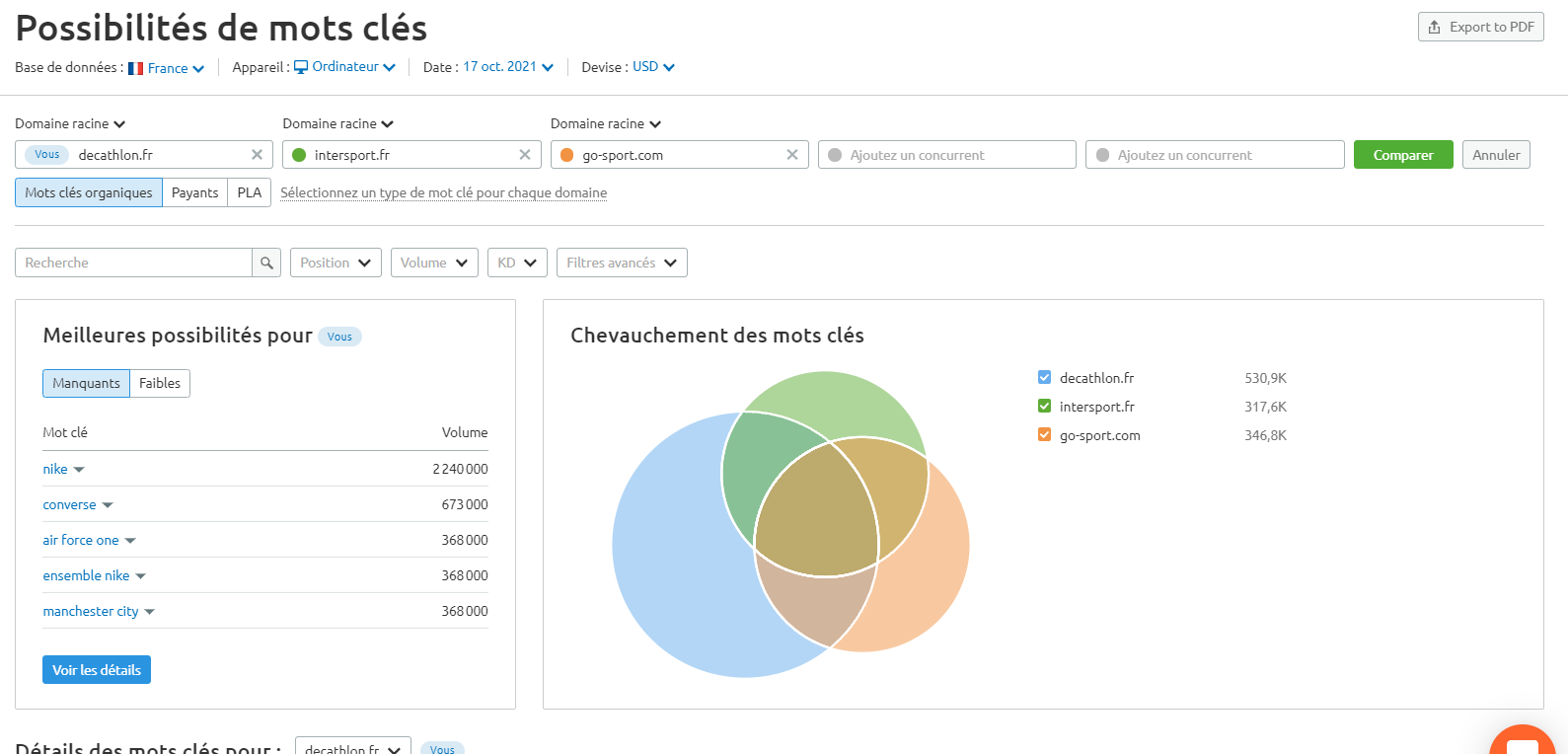Open the ensemble nike keyword link
The height and width of the screenshot is (754, 1568).
(86, 575)
